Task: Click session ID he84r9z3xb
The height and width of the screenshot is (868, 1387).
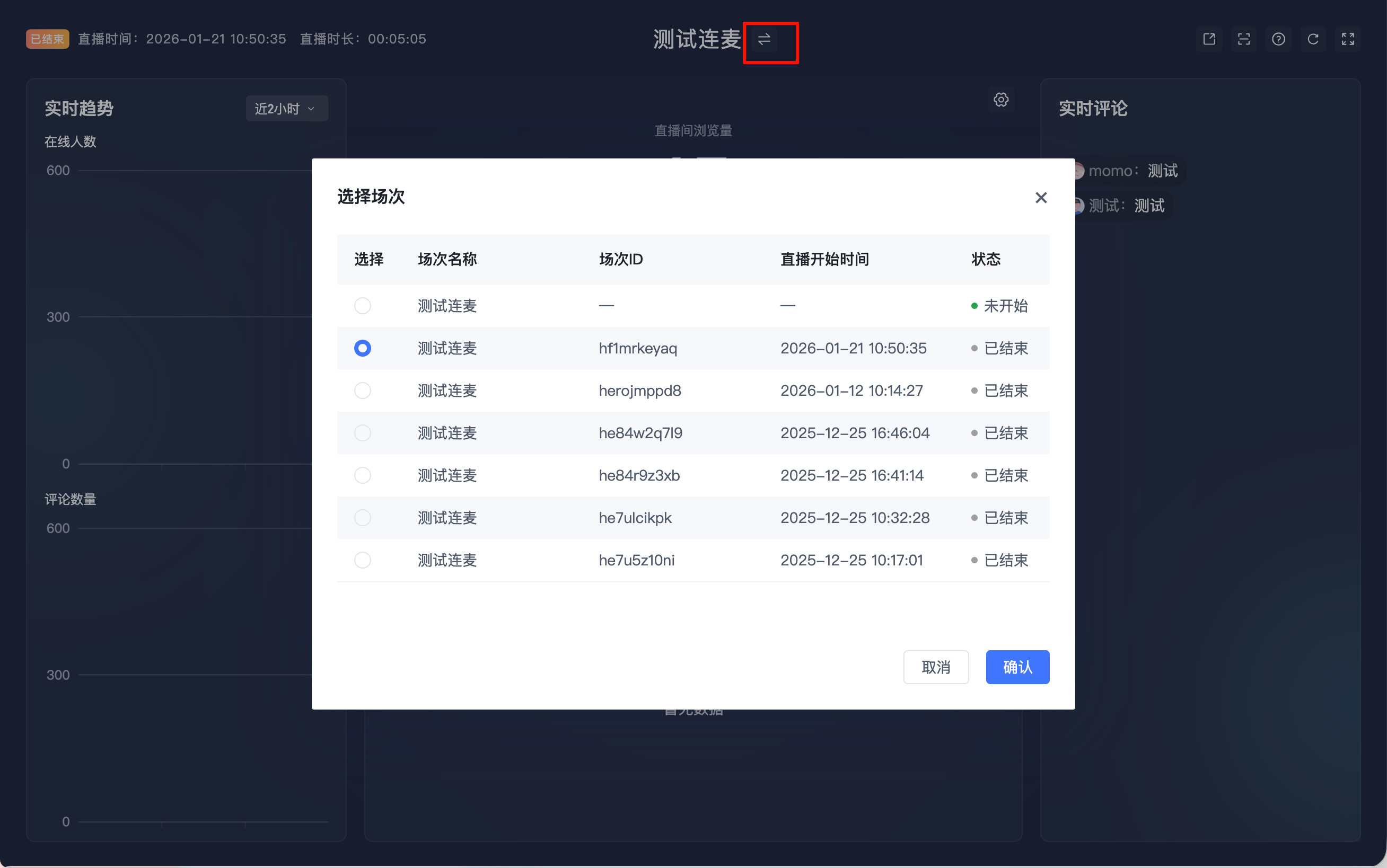Action: pos(639,475)
